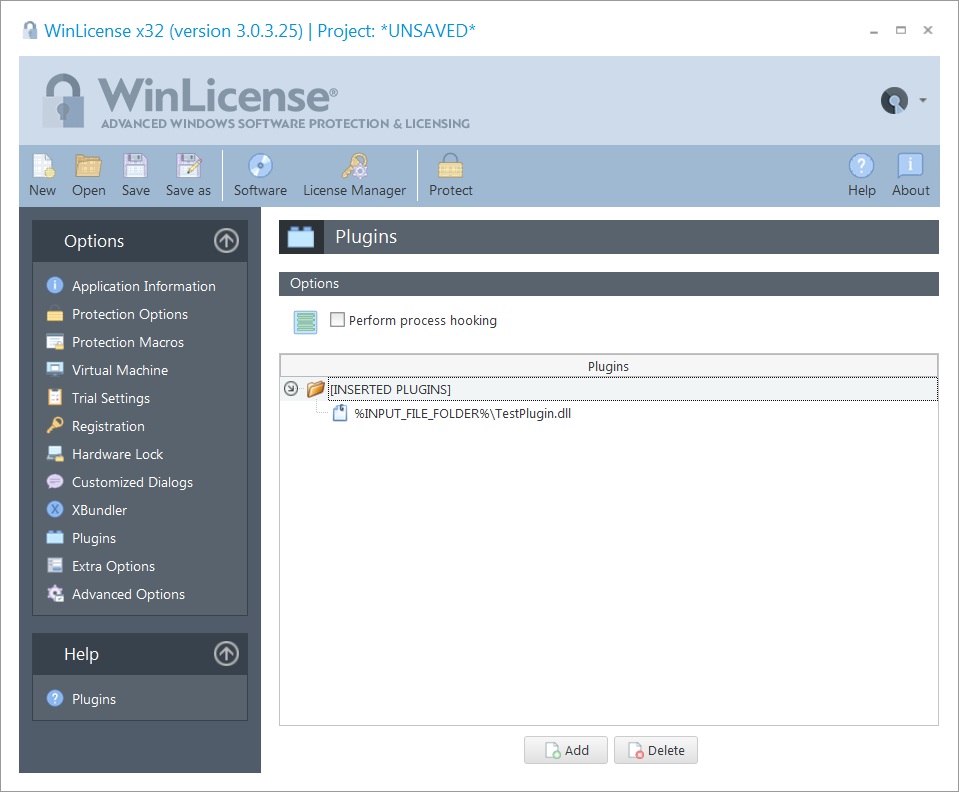Open the Plugins help topic
The width and height of the screenshot is (959, 792).
click(94, 699)
